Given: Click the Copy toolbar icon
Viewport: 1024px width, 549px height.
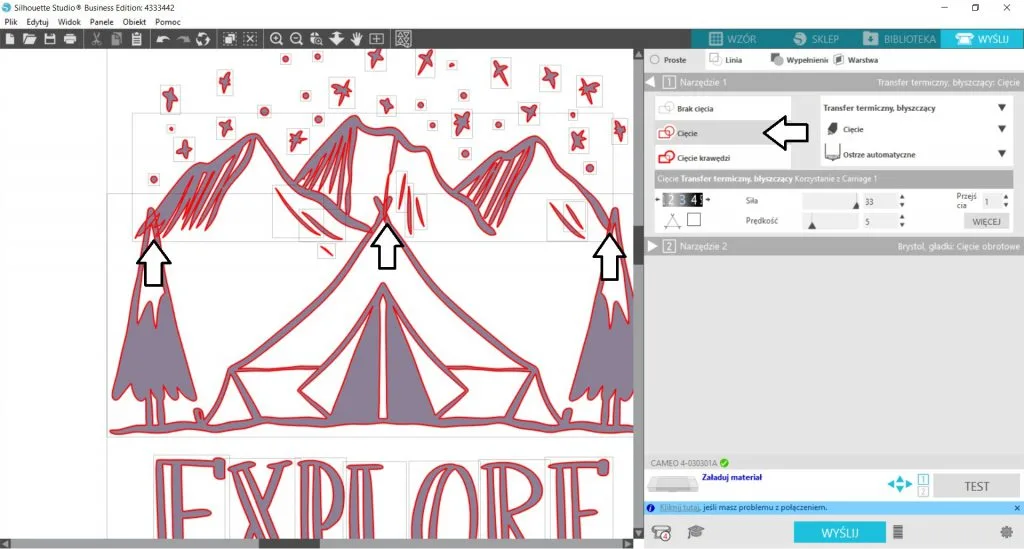Looking at the screenshot, I should pos(116,39).
